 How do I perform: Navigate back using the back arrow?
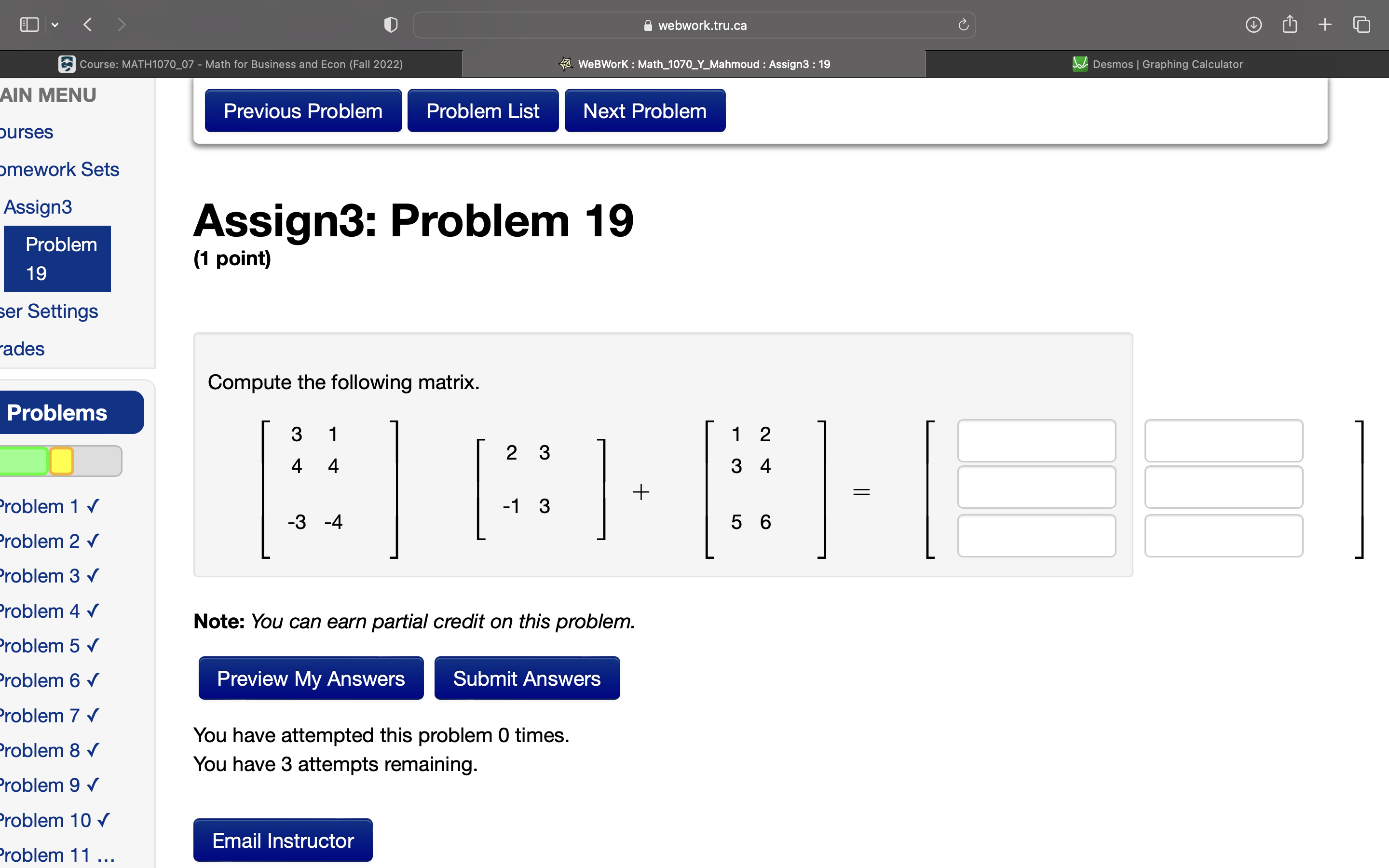tap(87, 24)
